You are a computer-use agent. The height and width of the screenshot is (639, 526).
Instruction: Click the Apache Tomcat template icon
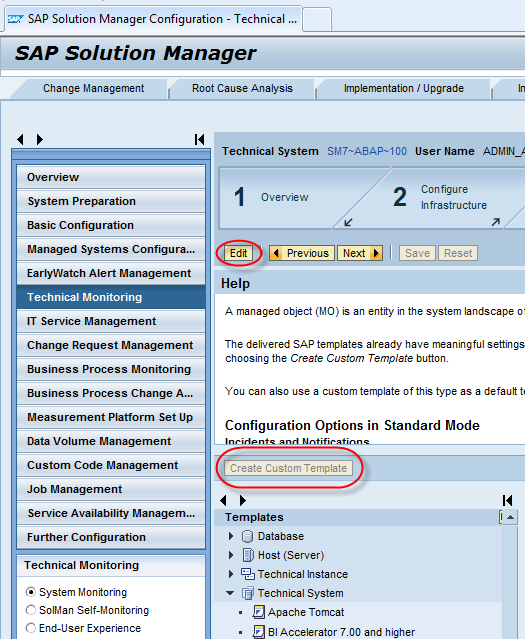pos(258,612)
